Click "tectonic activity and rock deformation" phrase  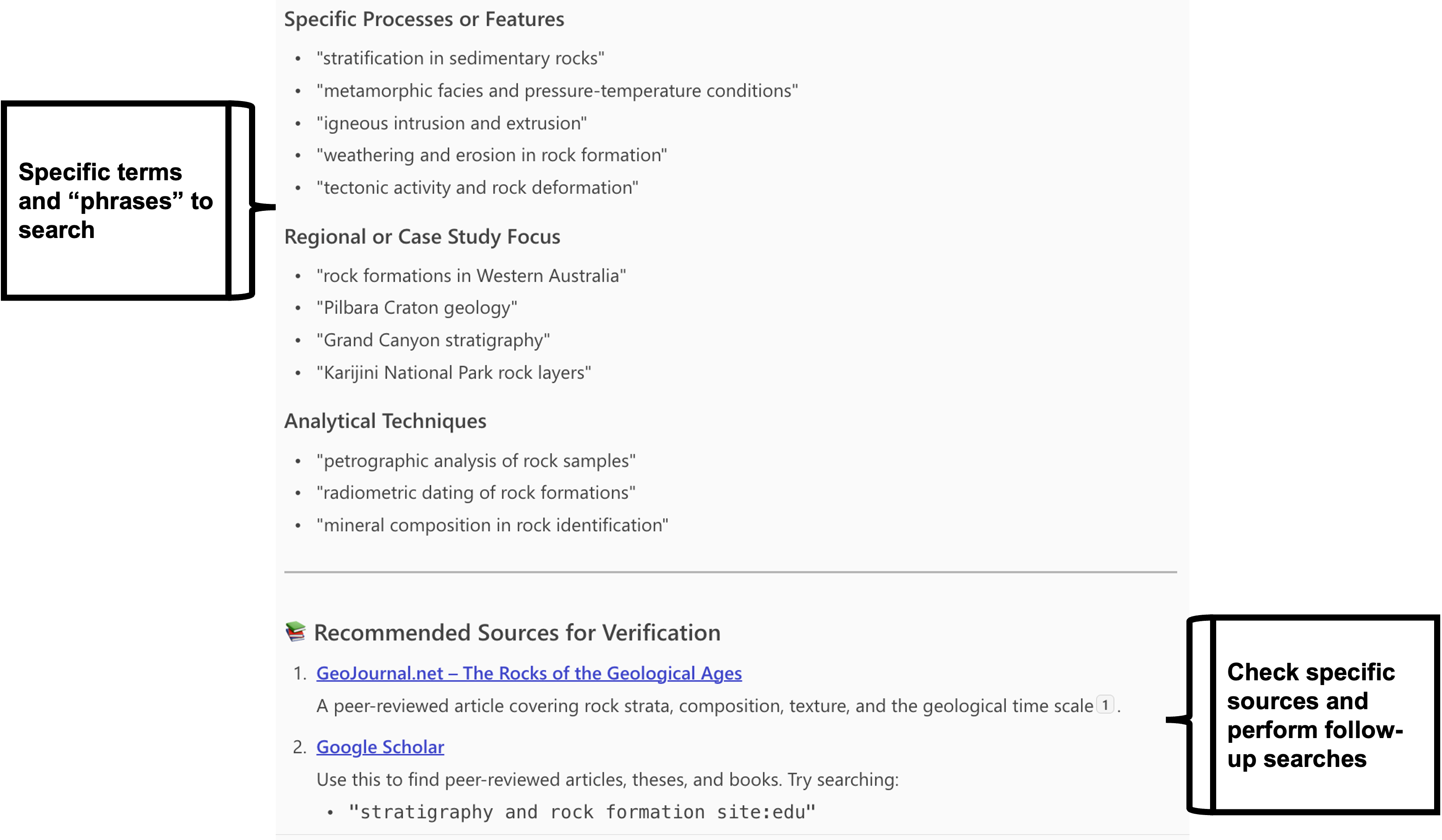pos(477,188)
